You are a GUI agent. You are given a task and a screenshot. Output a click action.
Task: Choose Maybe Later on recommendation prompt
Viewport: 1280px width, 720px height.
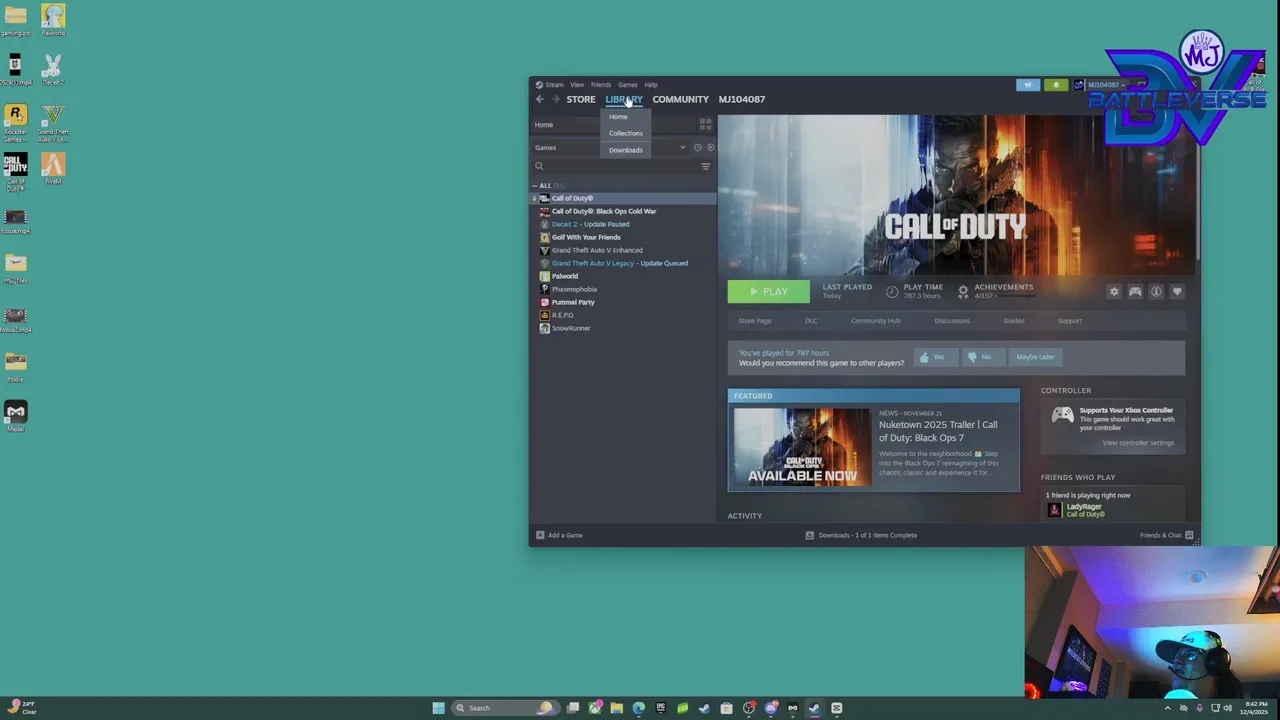pos(1035,357)
